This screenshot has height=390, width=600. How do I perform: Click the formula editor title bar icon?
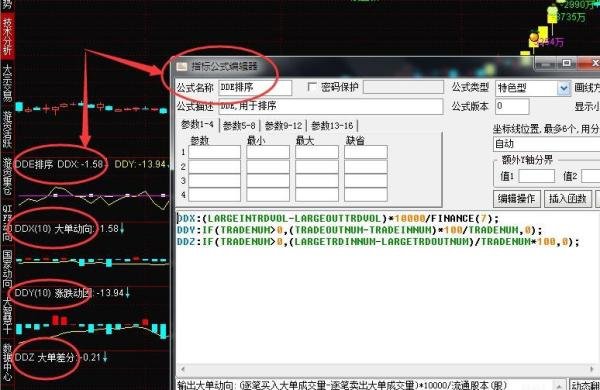pos(181,67)
